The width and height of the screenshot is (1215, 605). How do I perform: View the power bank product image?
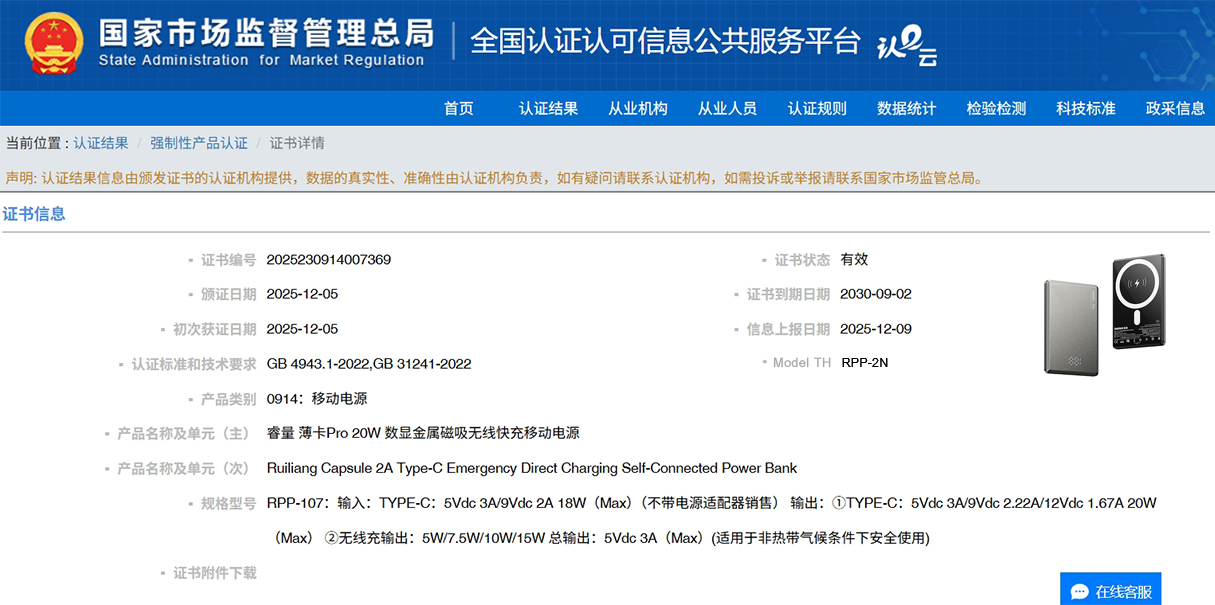coord(1105,314)
